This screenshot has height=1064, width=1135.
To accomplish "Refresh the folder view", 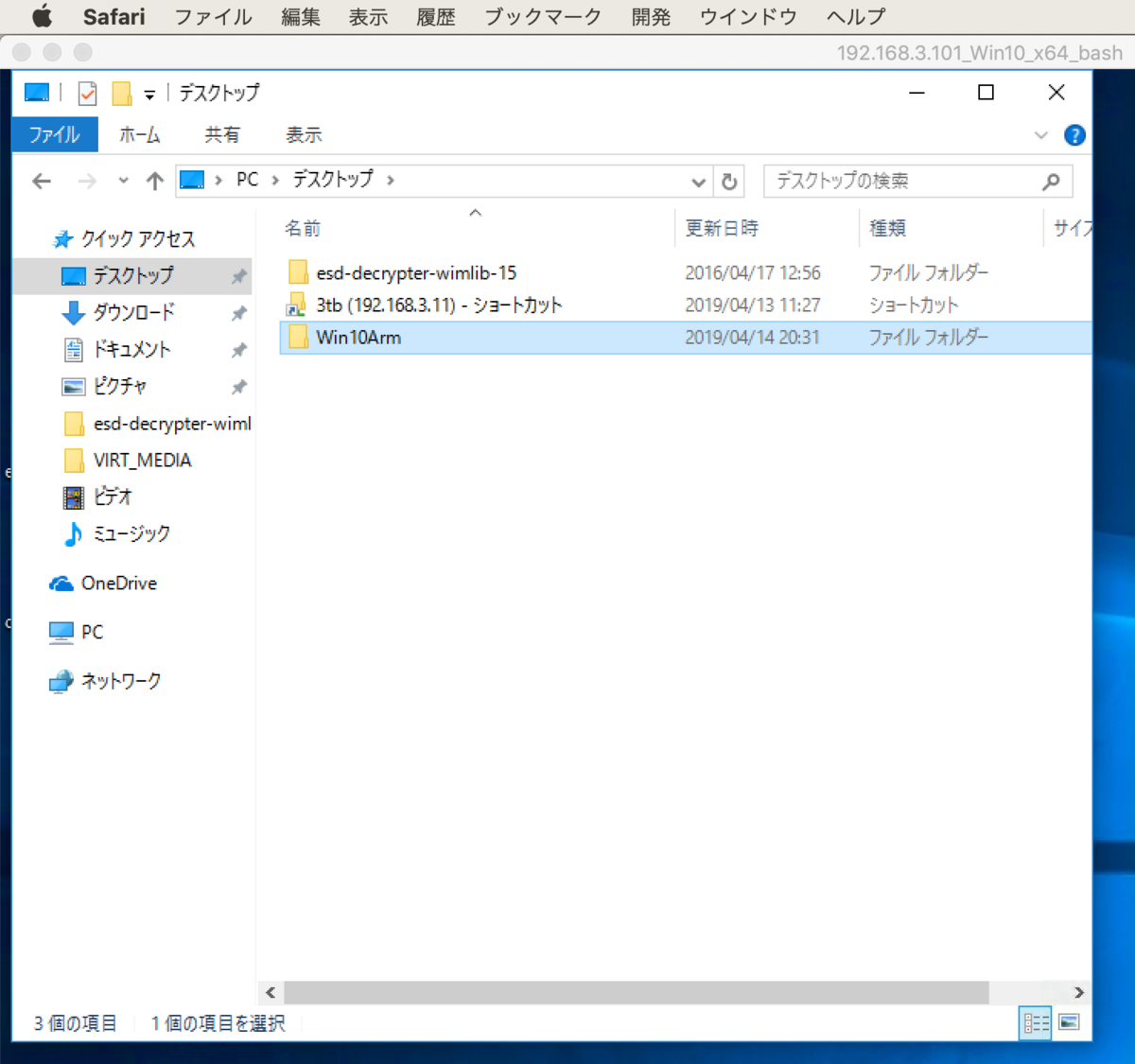I will 729,181.
